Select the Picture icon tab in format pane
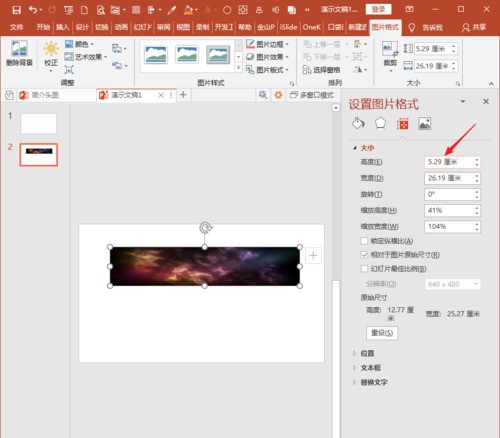 [425, 124]
